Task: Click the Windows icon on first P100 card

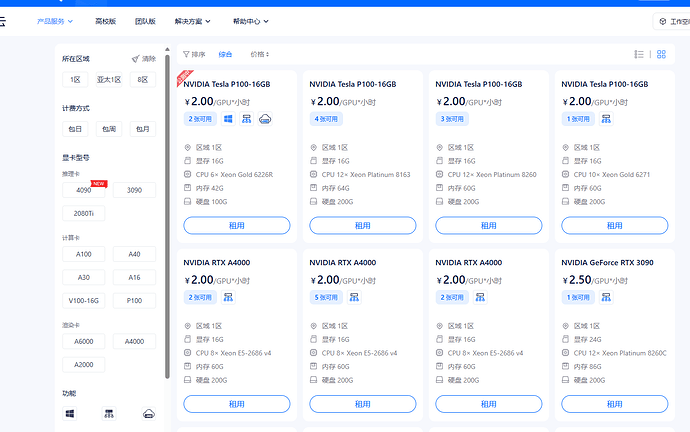Action: 228,119
